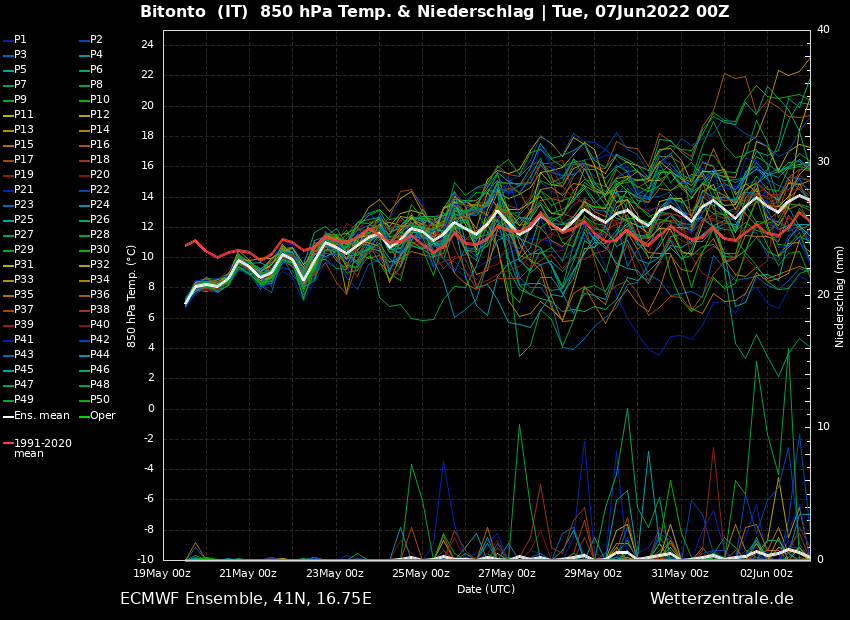Click temperature axis tick 24

coord(147,45)
